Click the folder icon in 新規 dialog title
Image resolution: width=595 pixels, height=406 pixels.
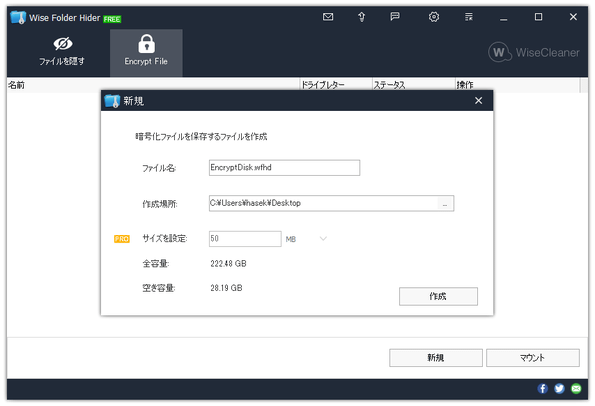(112, 101)
